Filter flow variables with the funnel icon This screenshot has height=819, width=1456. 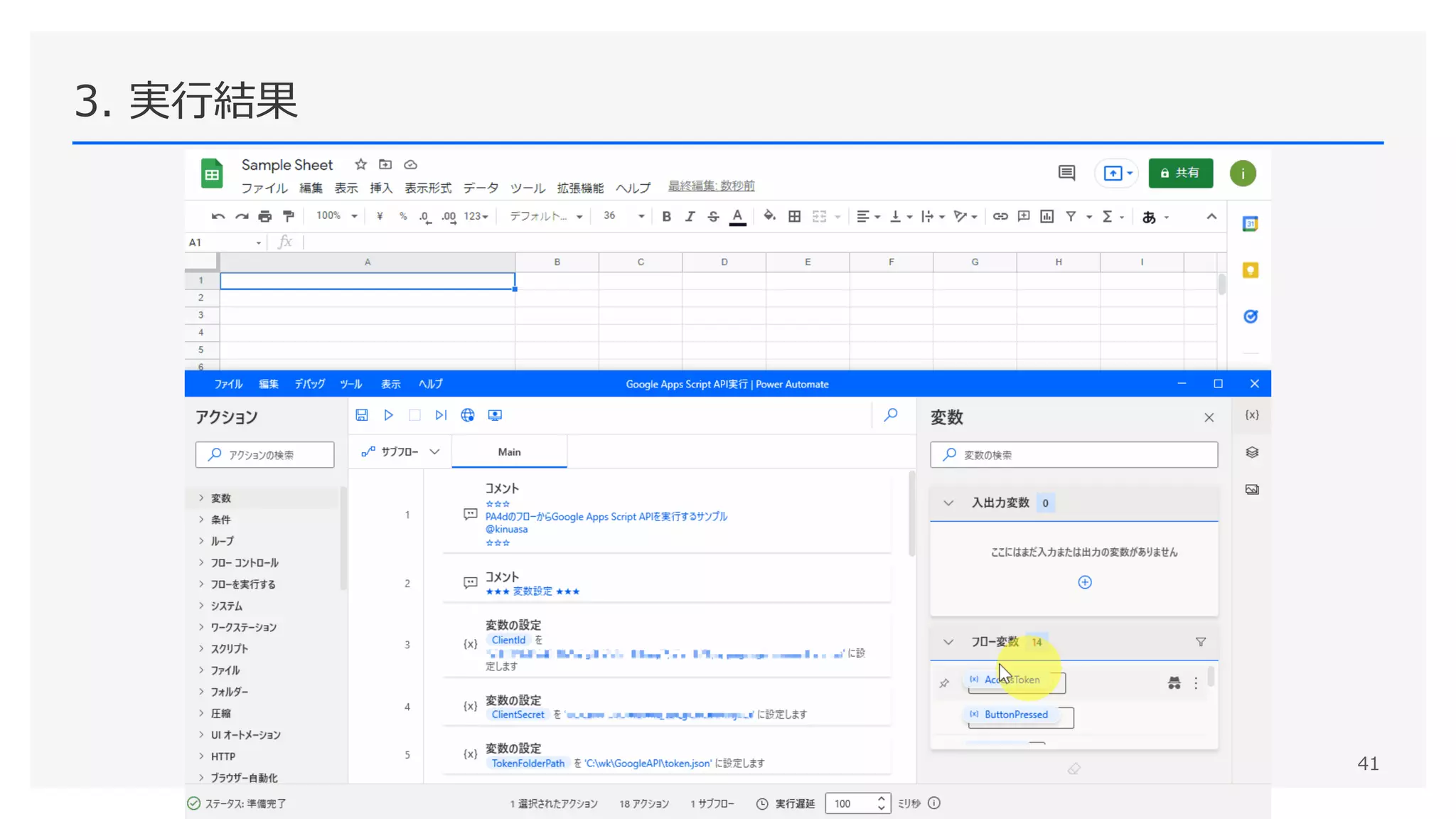pyautogui.click(x=1201, y=642)
